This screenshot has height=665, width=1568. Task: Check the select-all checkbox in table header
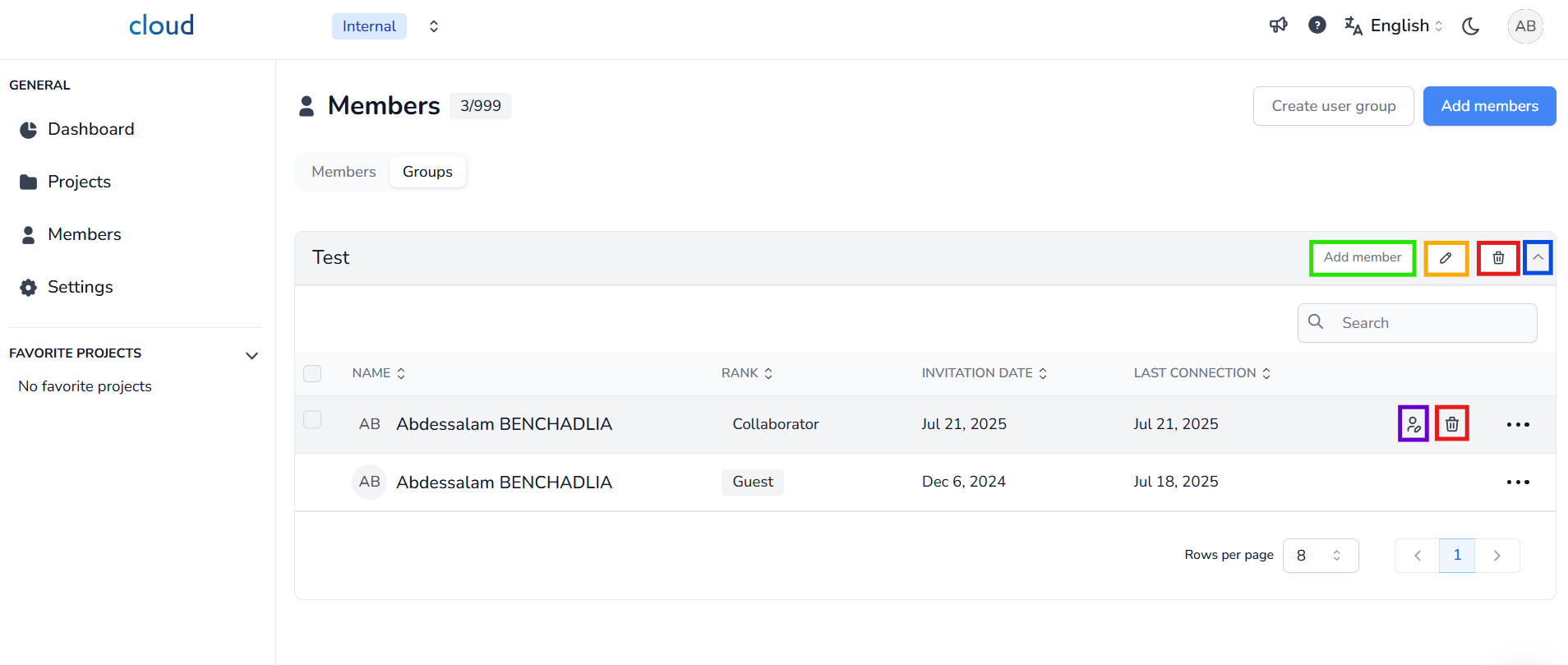312,373
